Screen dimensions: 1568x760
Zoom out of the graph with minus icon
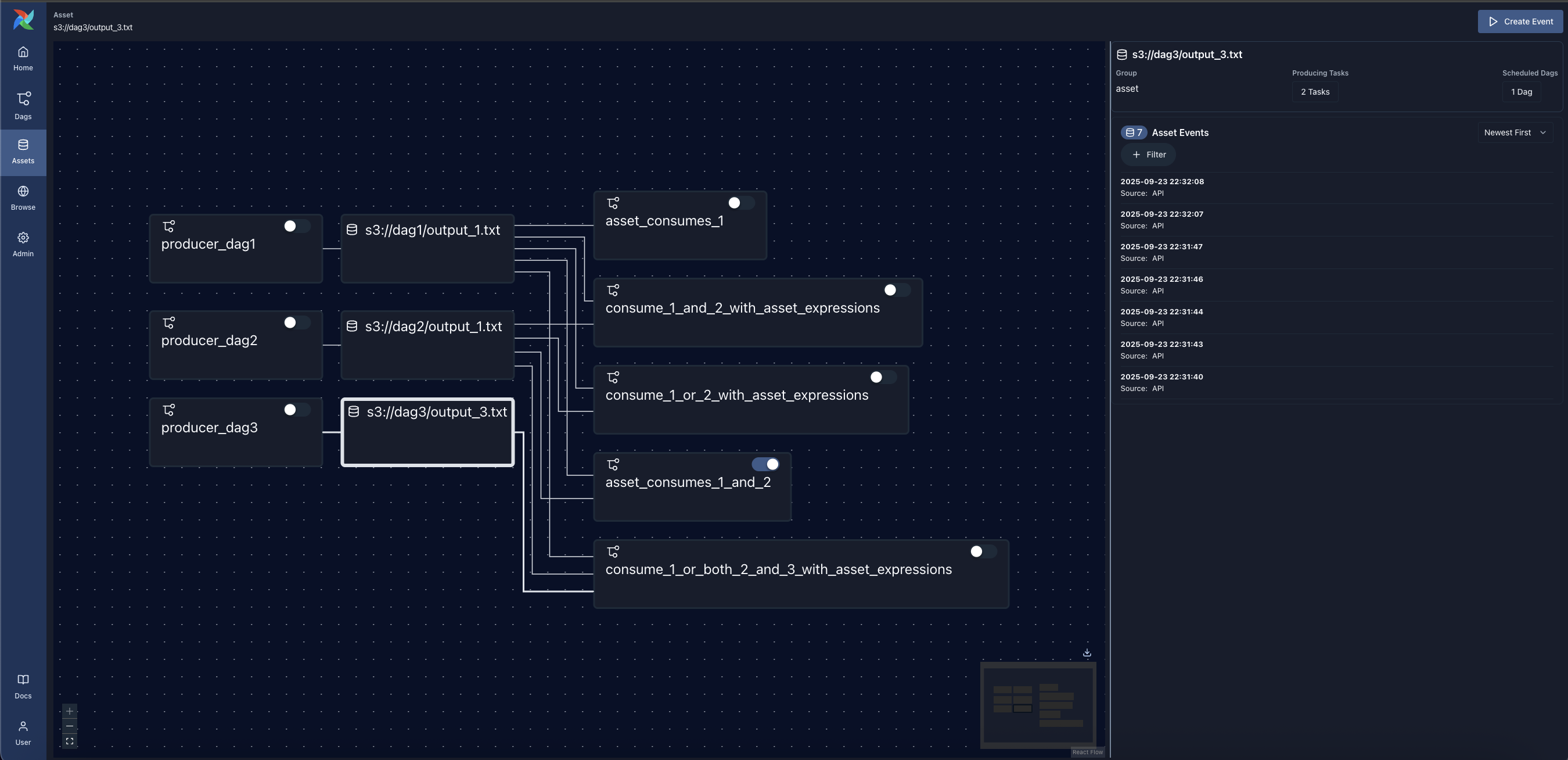tap(69, 726)
